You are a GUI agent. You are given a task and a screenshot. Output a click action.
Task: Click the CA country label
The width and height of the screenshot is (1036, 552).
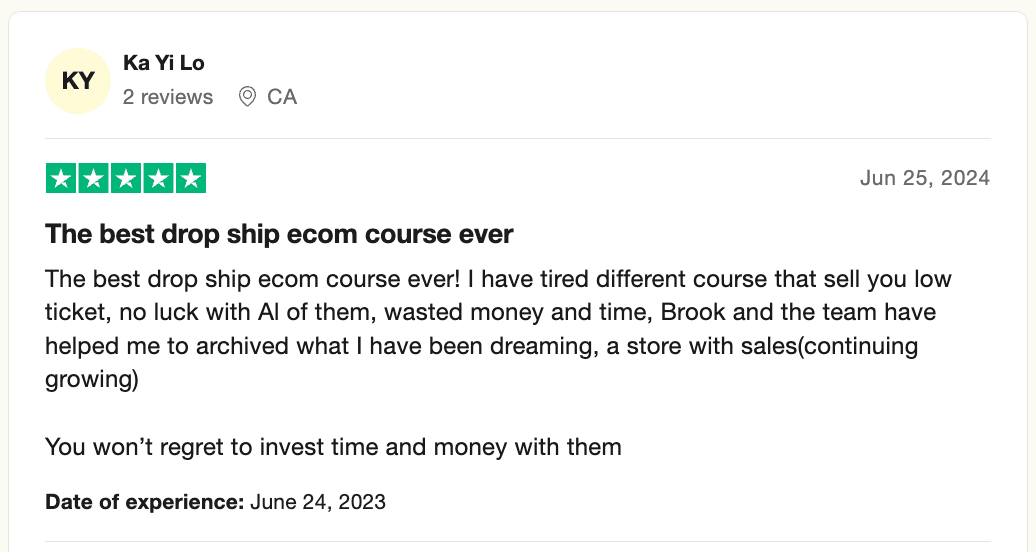[x=282, y=97]
